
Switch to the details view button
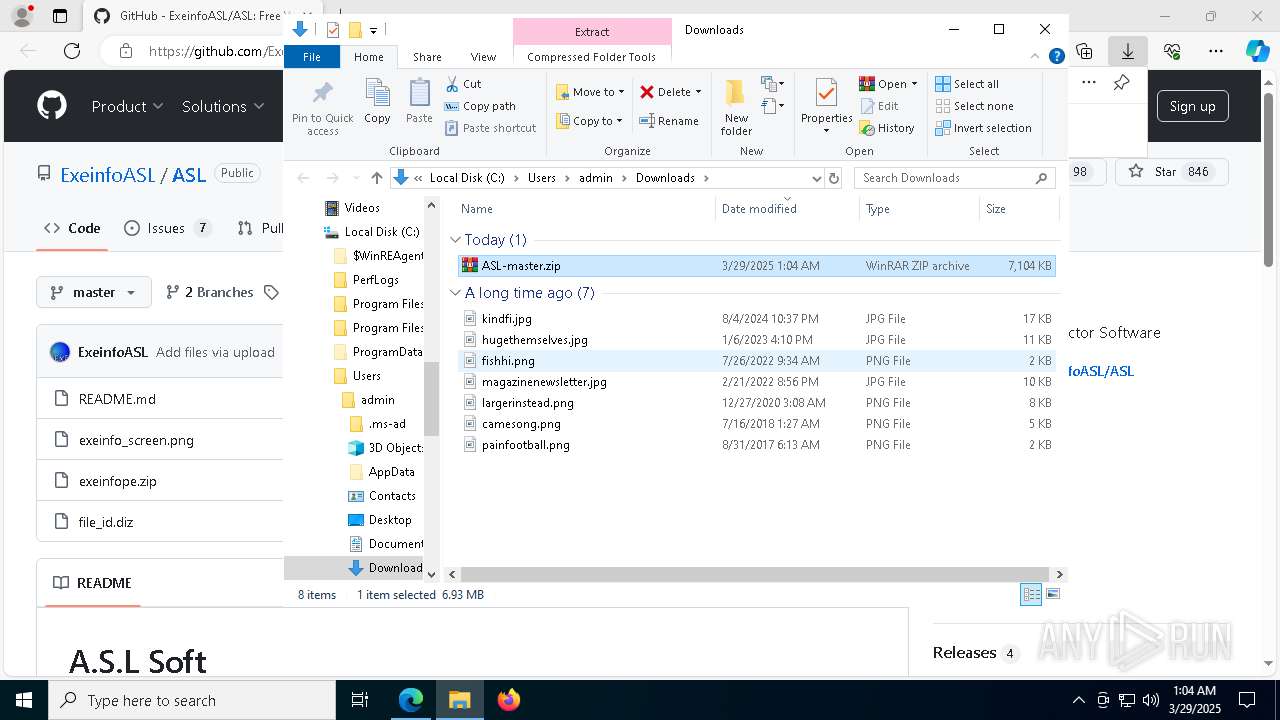[1031, 594]
